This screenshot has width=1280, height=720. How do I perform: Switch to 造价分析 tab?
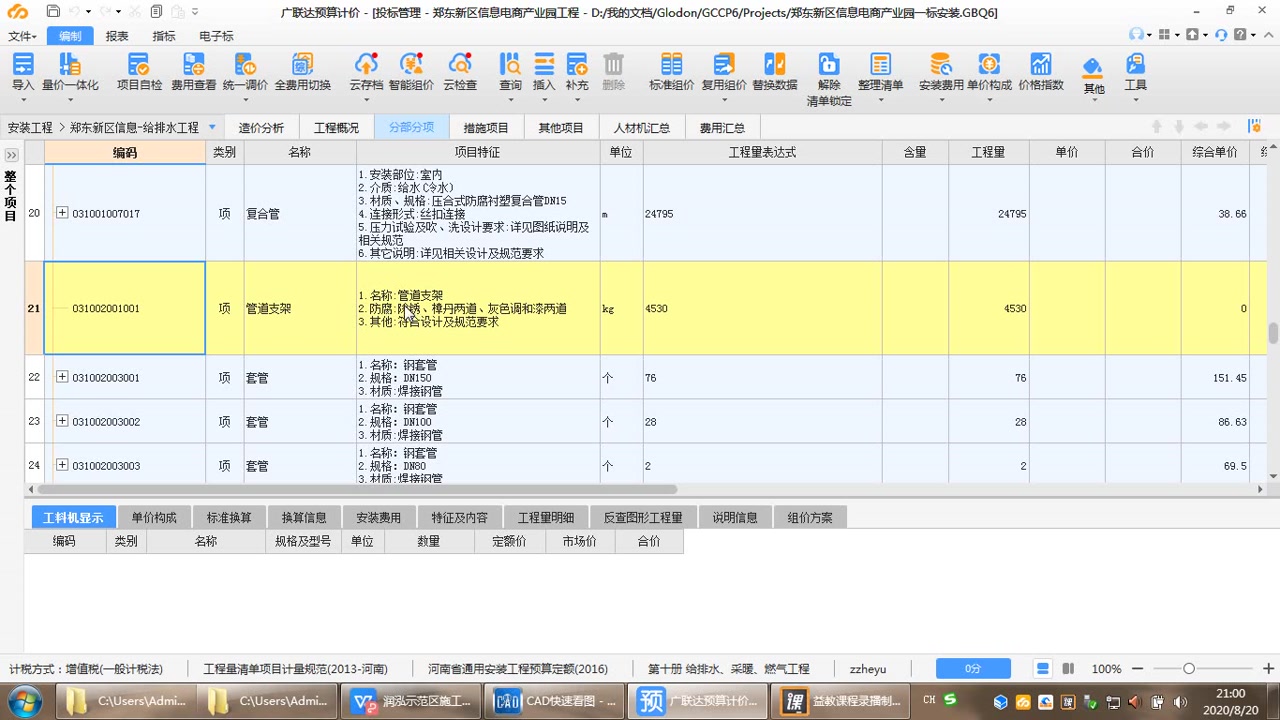click(261, 128)
